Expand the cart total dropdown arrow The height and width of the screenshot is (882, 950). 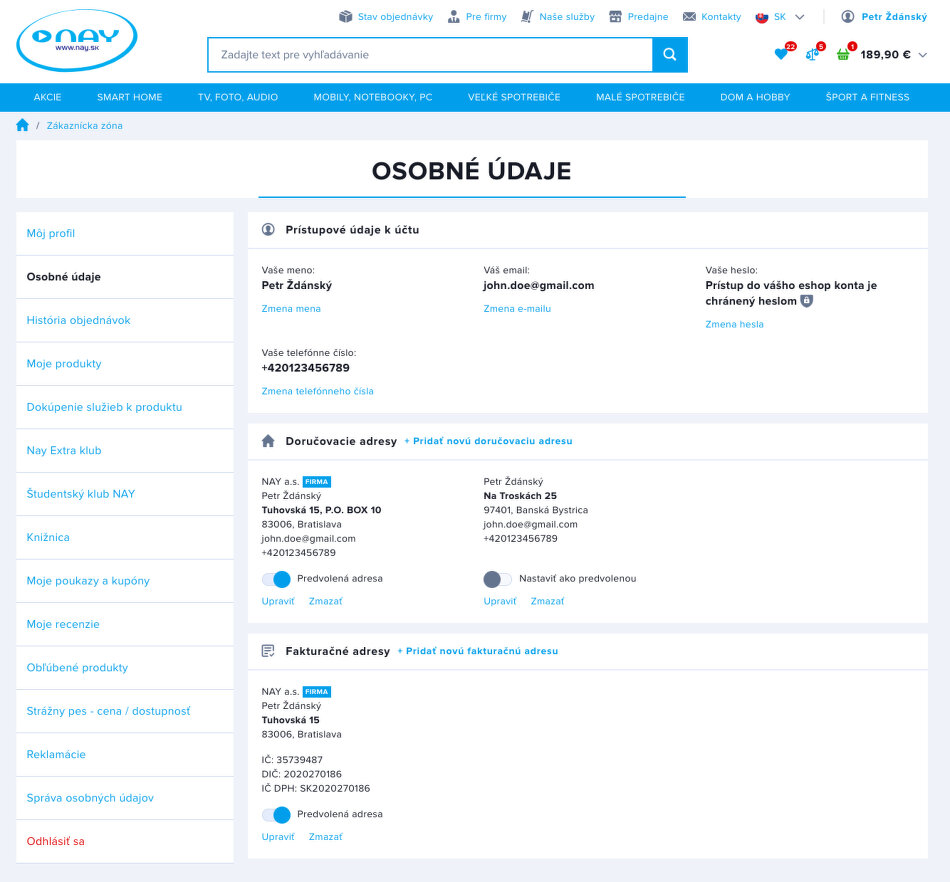[922, 55]
